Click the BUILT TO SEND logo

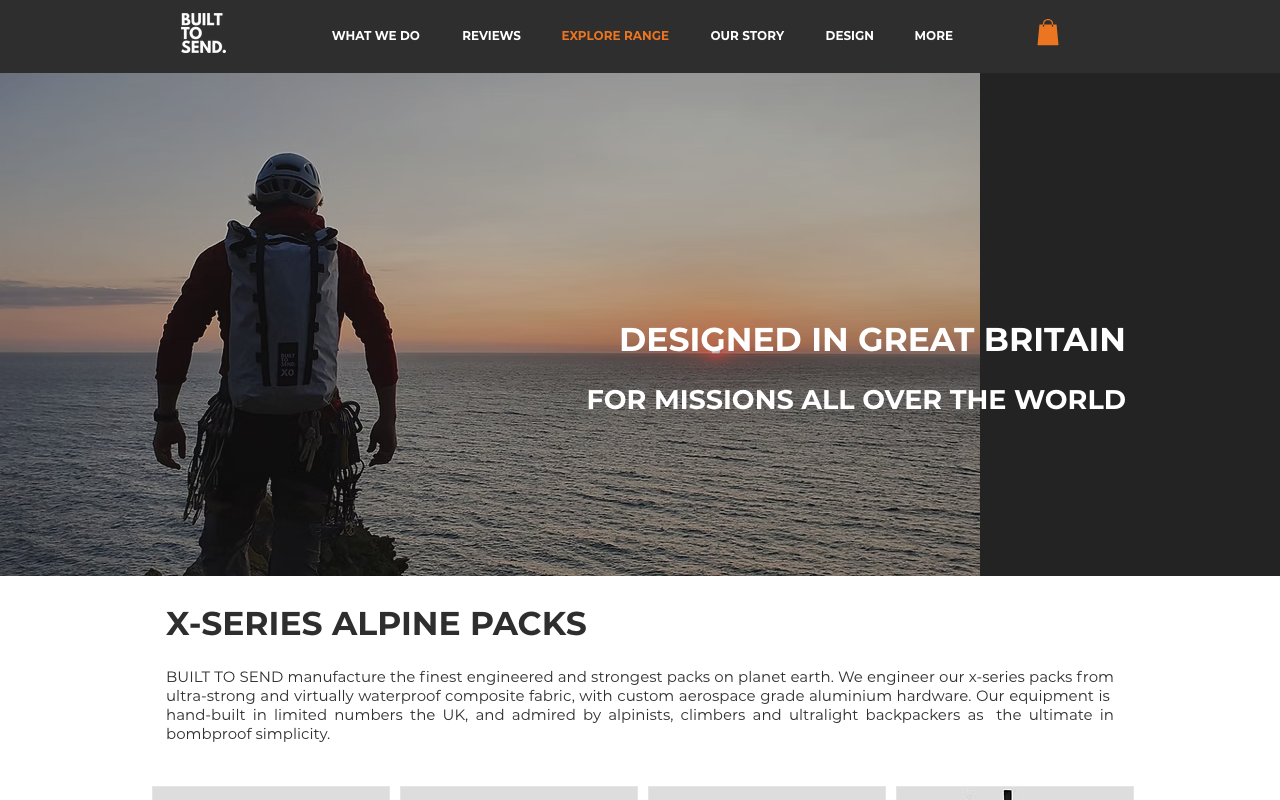(203, 33)
